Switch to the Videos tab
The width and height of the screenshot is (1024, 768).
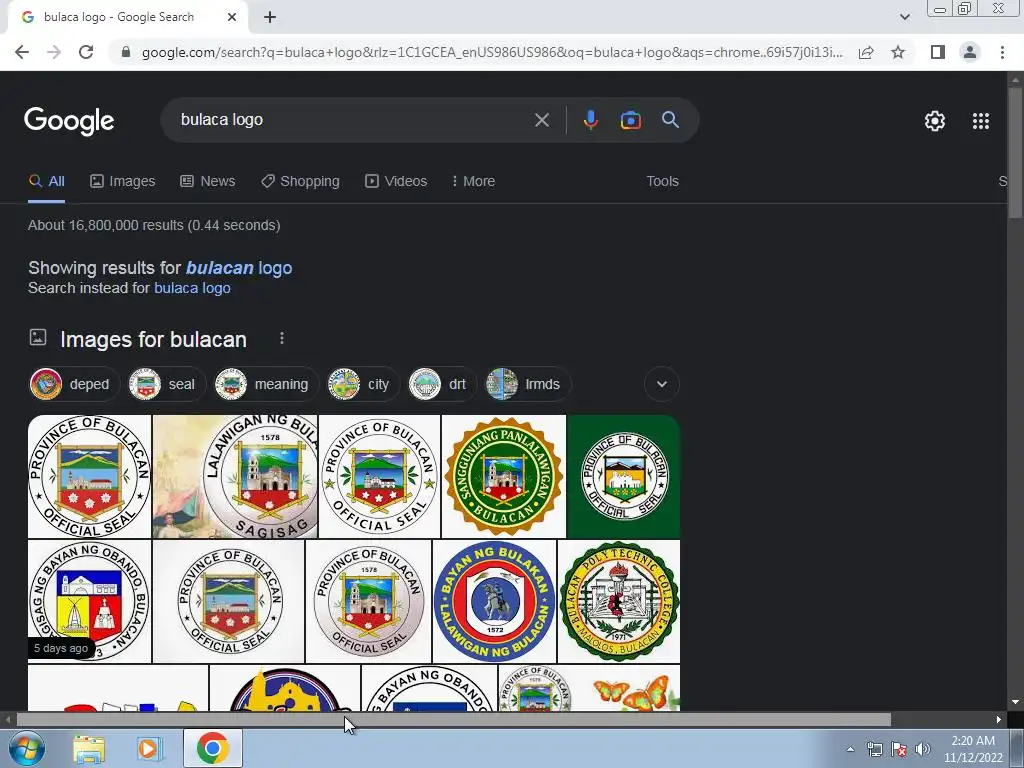pos(396,181)
